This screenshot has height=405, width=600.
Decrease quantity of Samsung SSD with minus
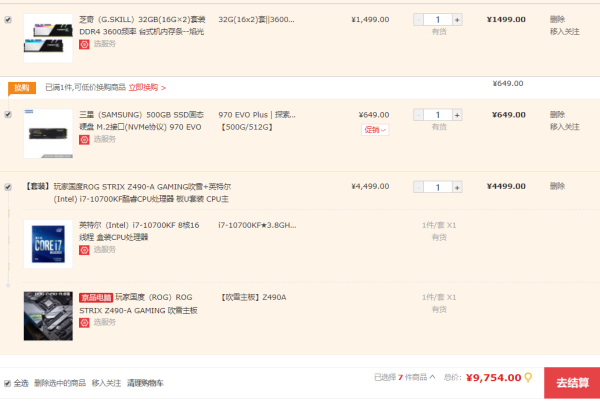(x=418, y=115)
